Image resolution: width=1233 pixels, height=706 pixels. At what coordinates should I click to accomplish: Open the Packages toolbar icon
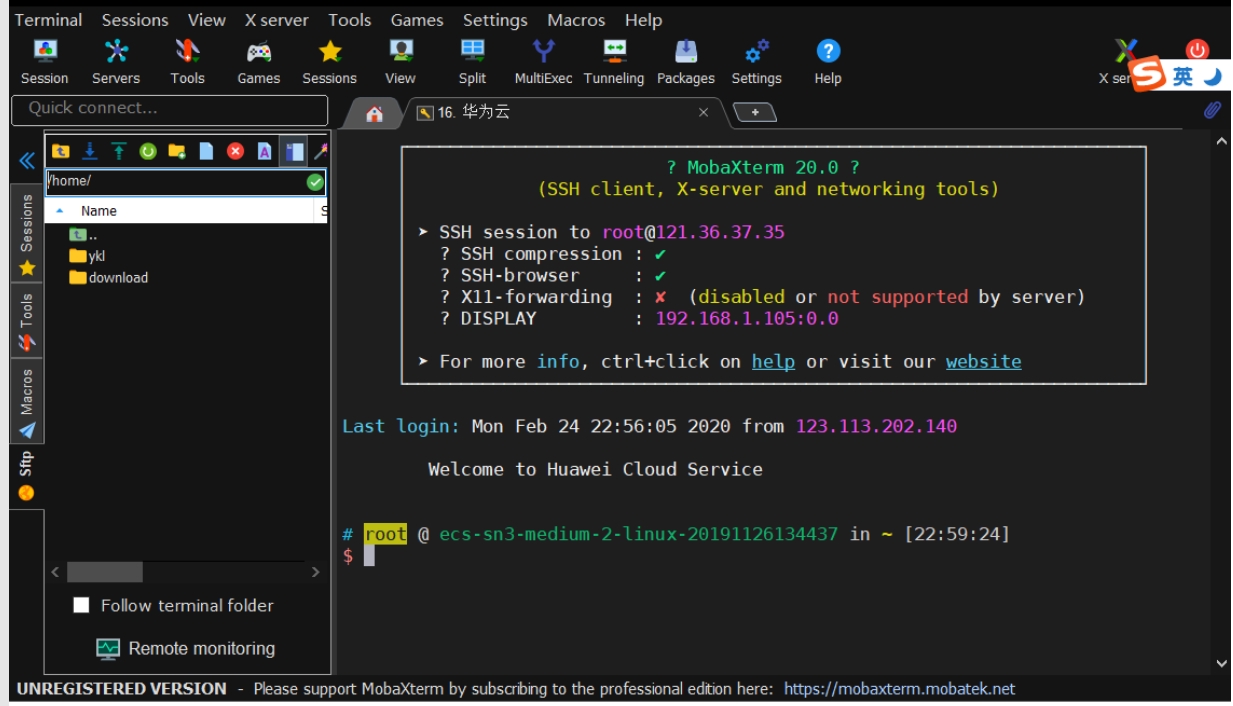coord(686,62)
